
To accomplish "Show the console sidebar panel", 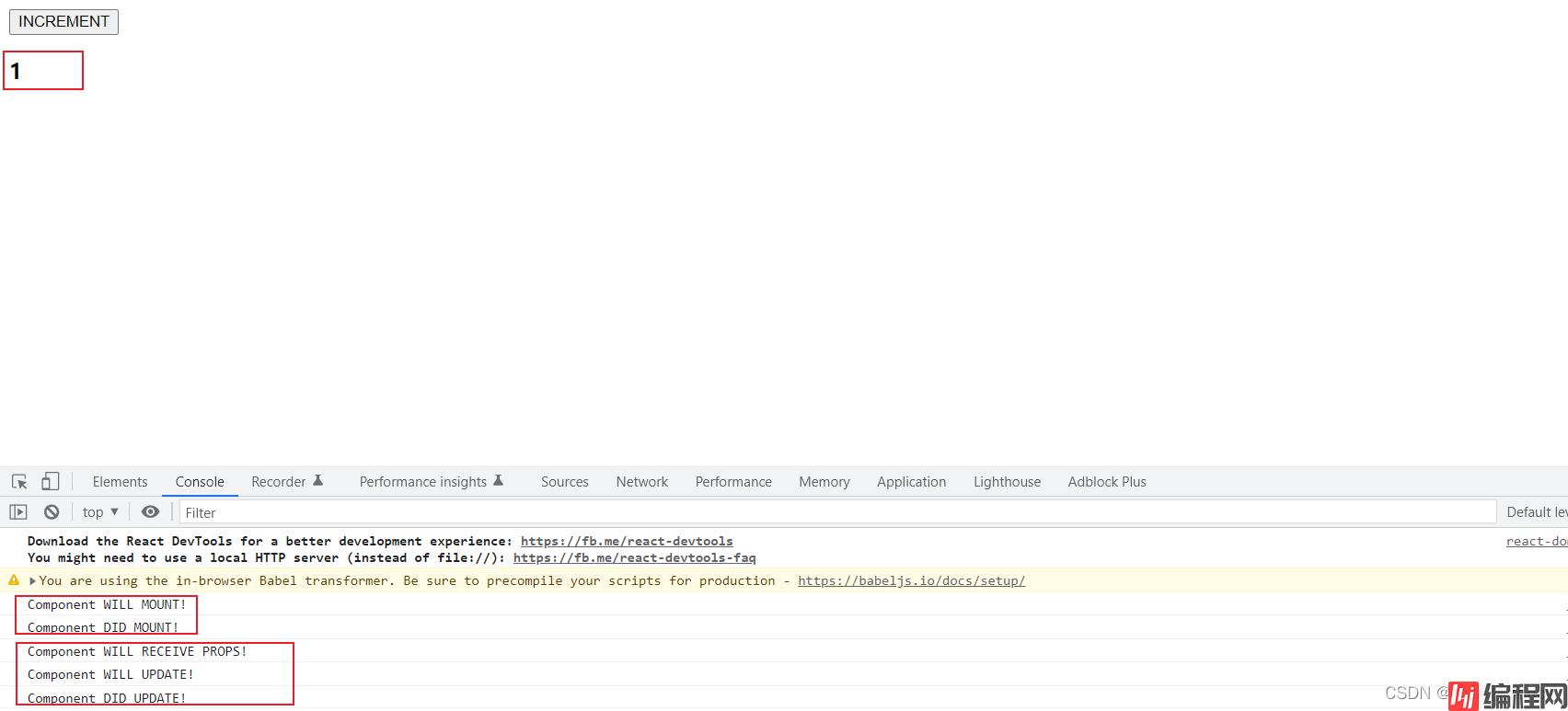I will (x=18, y=512).
